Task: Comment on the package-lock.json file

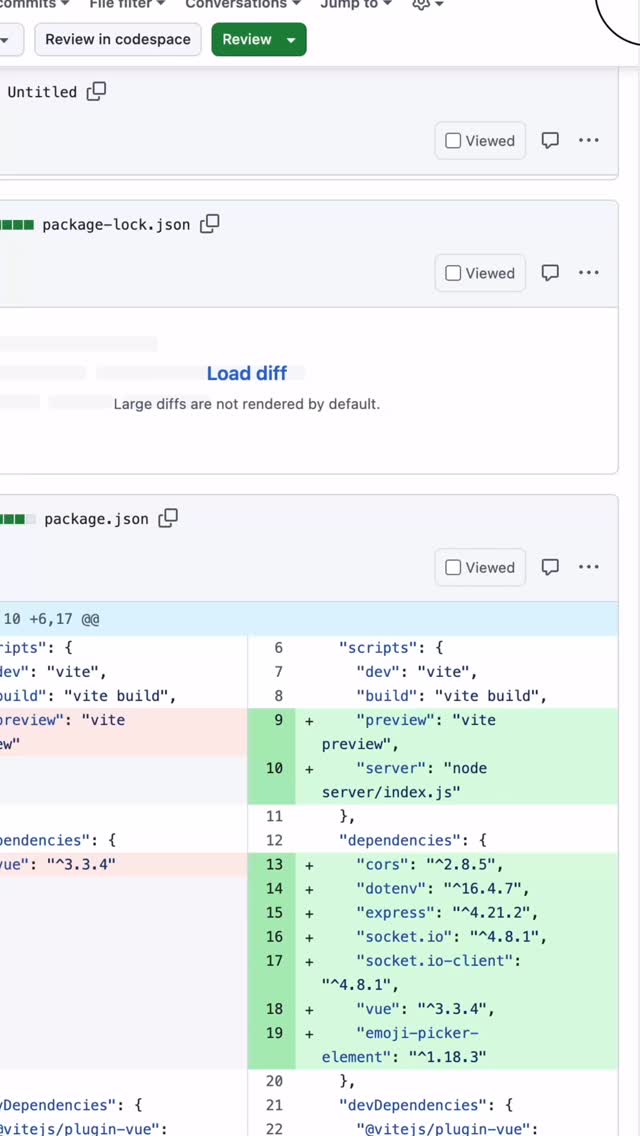Action: [550, 273]
